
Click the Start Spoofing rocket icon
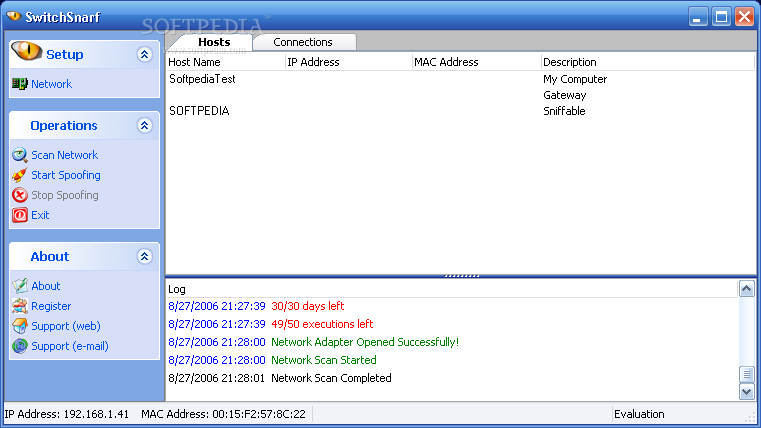point(19,175)
